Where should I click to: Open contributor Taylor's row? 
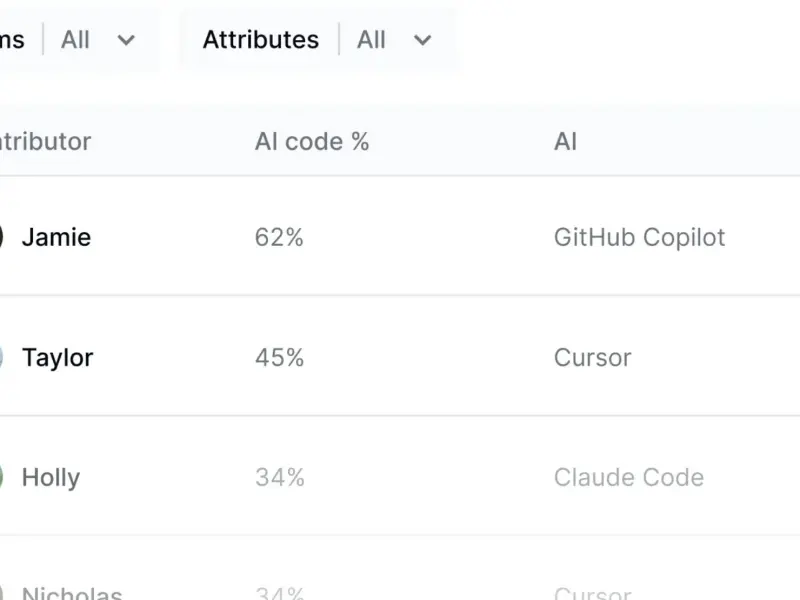[x=400, y=356]
